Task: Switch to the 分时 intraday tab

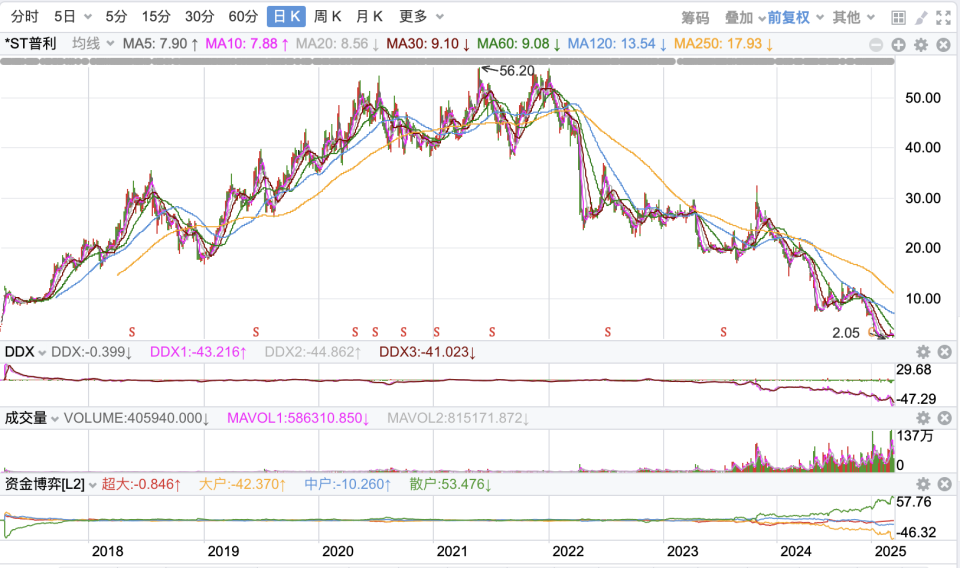Action: (24, 16)
